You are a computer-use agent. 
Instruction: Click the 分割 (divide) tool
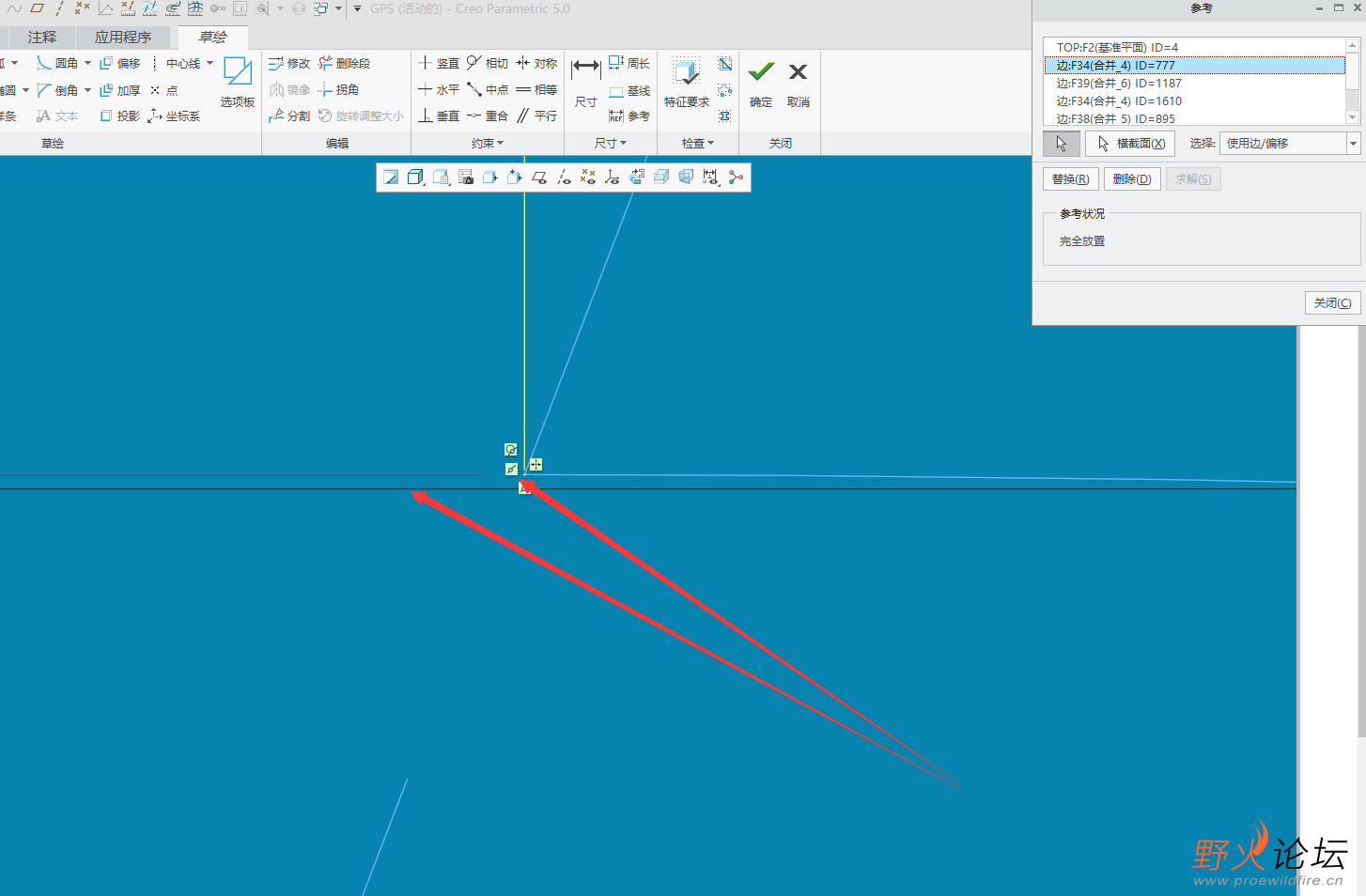289,116
